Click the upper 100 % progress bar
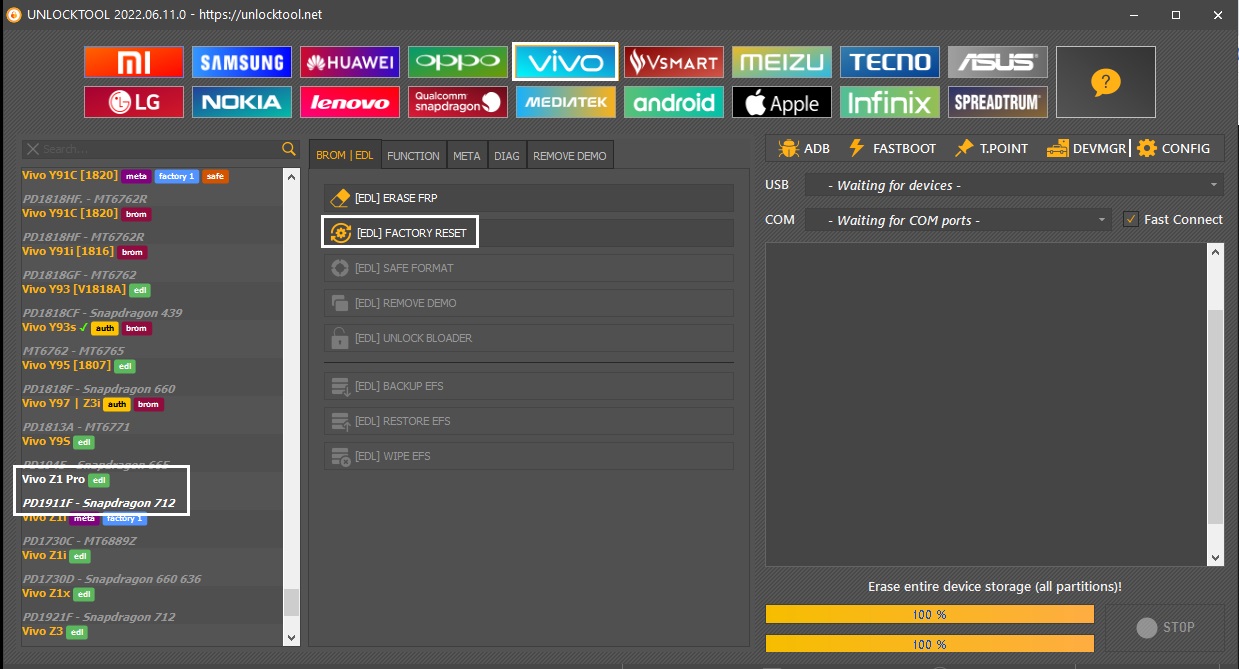The image size is (1239, 669). (930, 614)
